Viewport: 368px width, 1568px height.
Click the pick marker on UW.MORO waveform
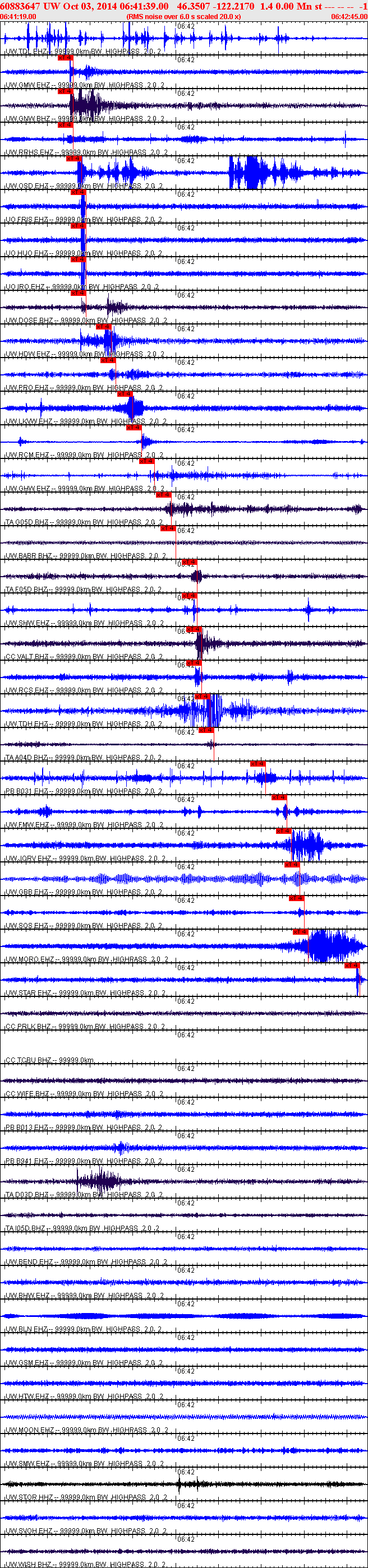300,932
